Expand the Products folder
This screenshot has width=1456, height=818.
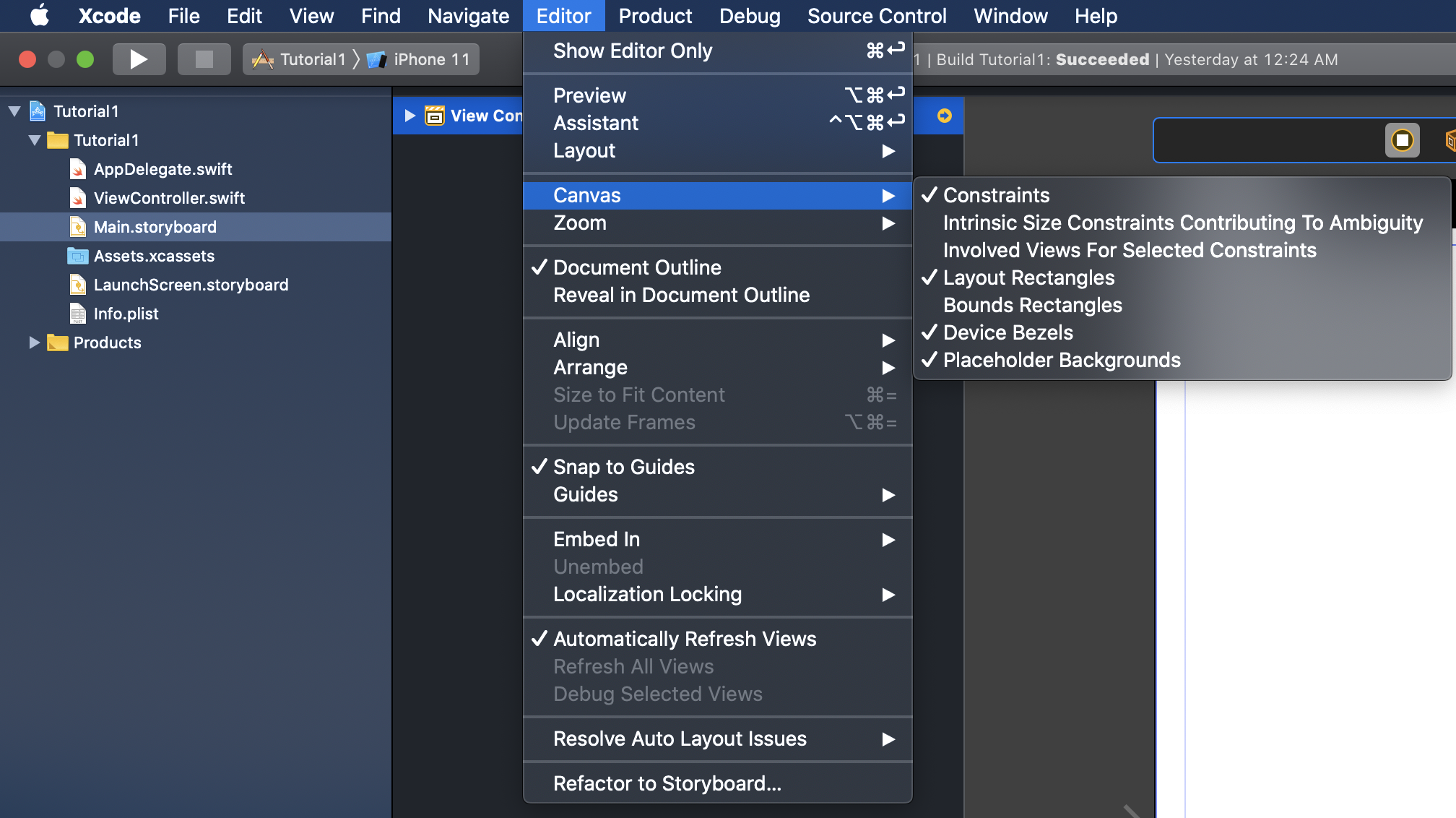click(34, 343)
